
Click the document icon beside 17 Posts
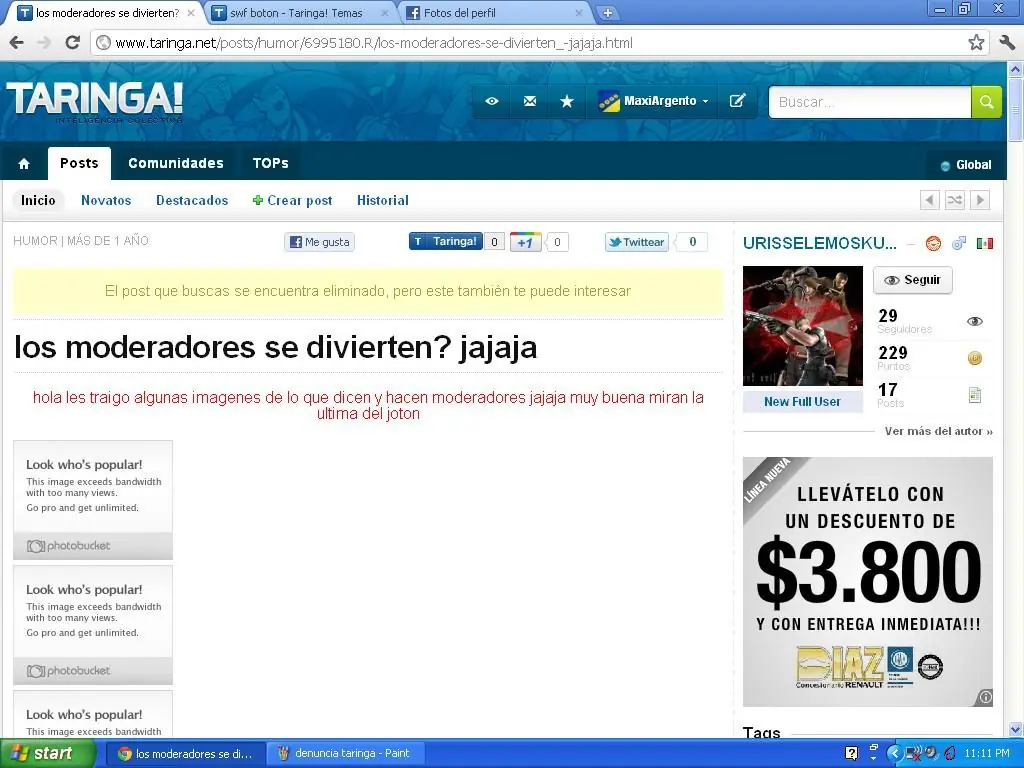(974, 395)
